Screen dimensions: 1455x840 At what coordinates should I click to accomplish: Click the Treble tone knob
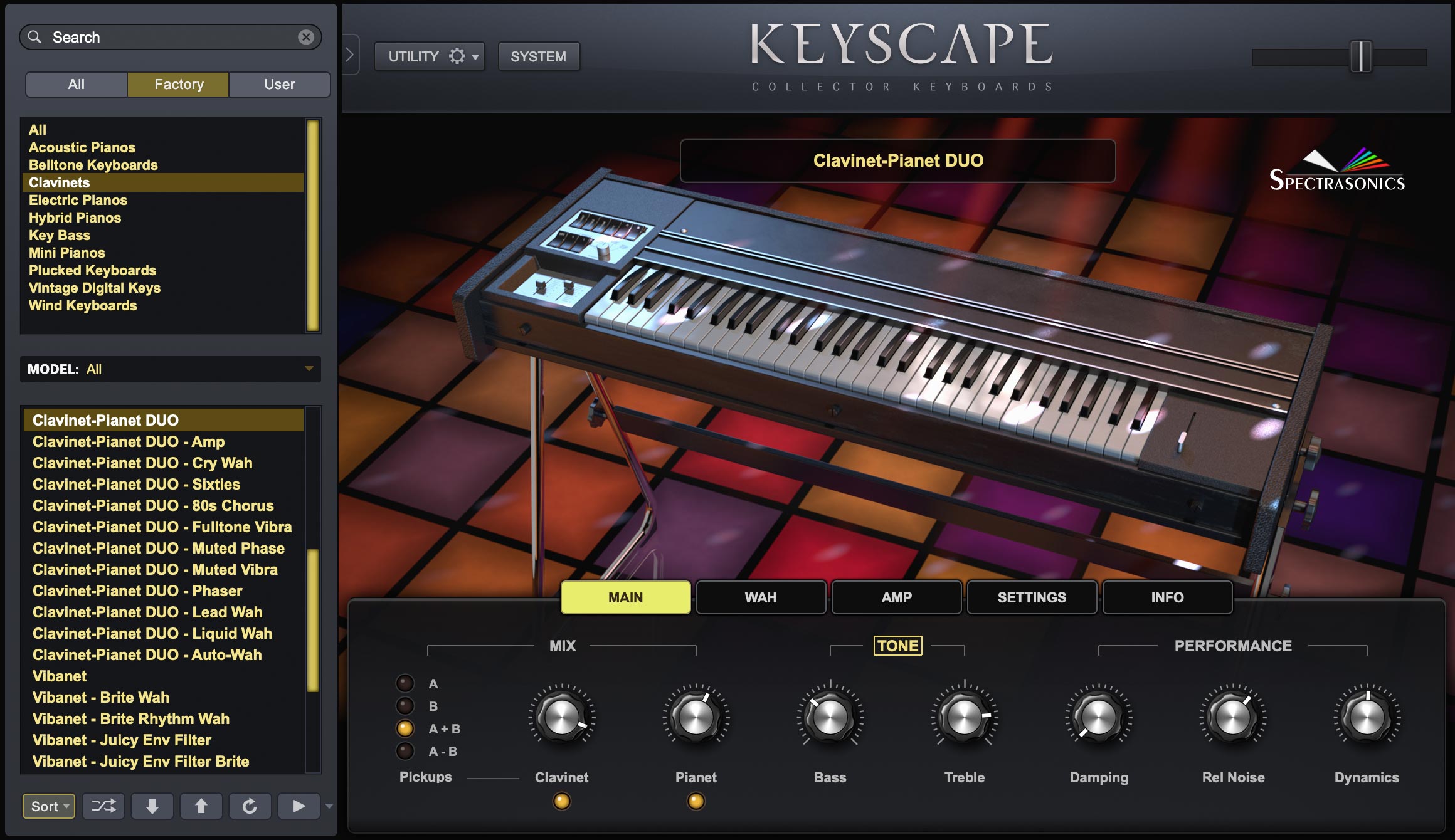click(x=965, y=717)
